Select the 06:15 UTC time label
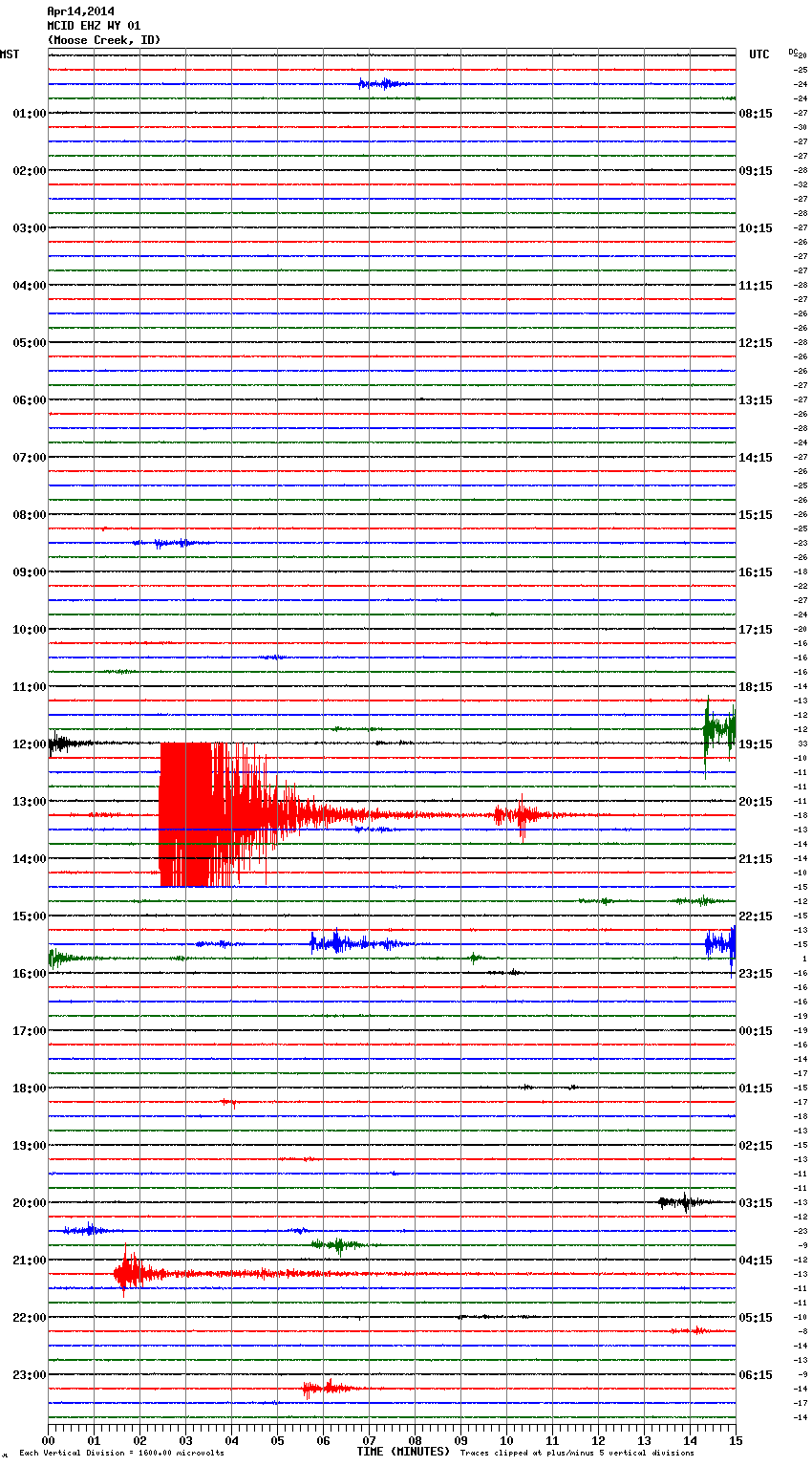The image size is (812, 1466). coord(755,1375)
